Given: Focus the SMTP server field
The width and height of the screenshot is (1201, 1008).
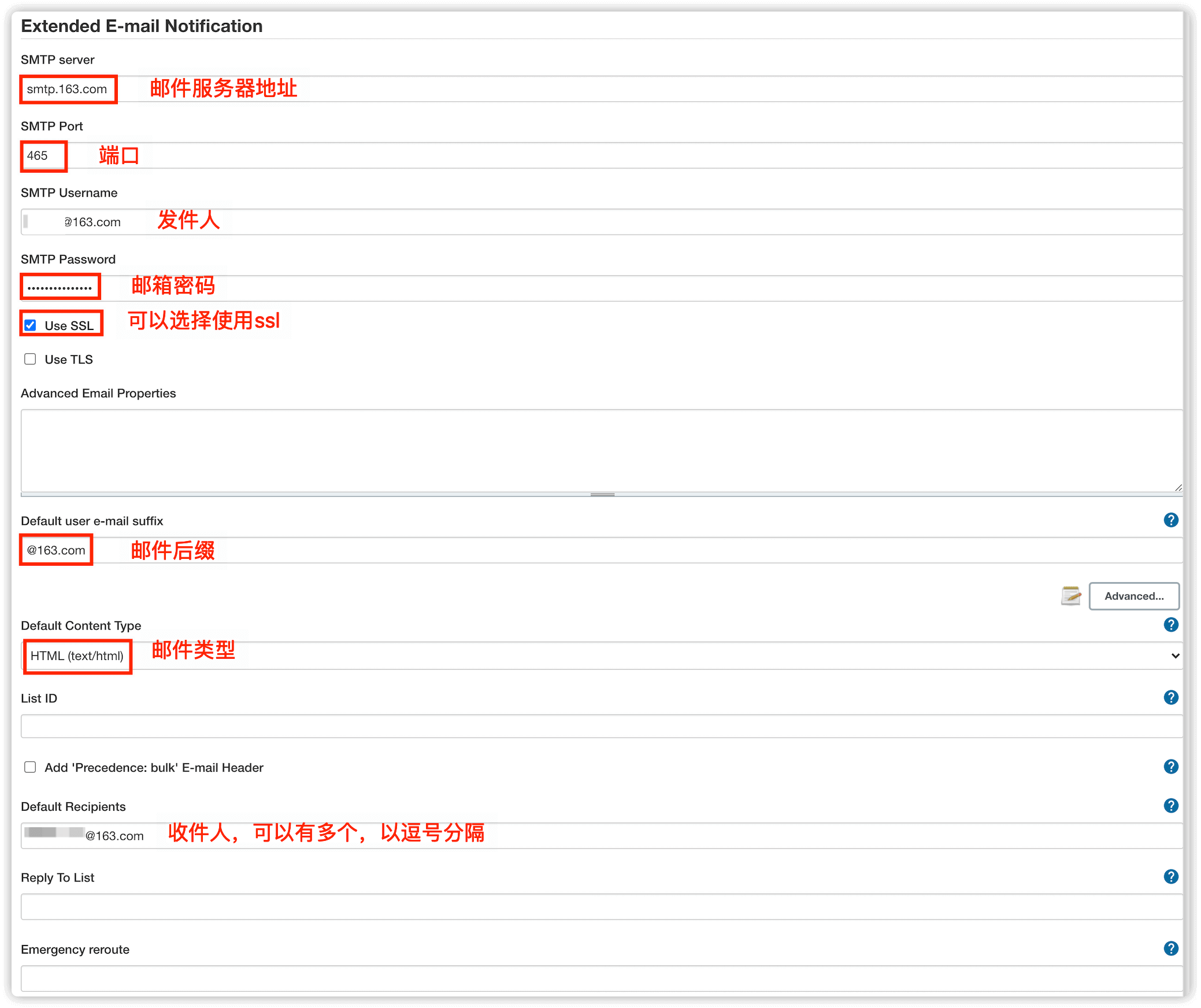Looking at the screenshot, I should [x=602, y=89].
